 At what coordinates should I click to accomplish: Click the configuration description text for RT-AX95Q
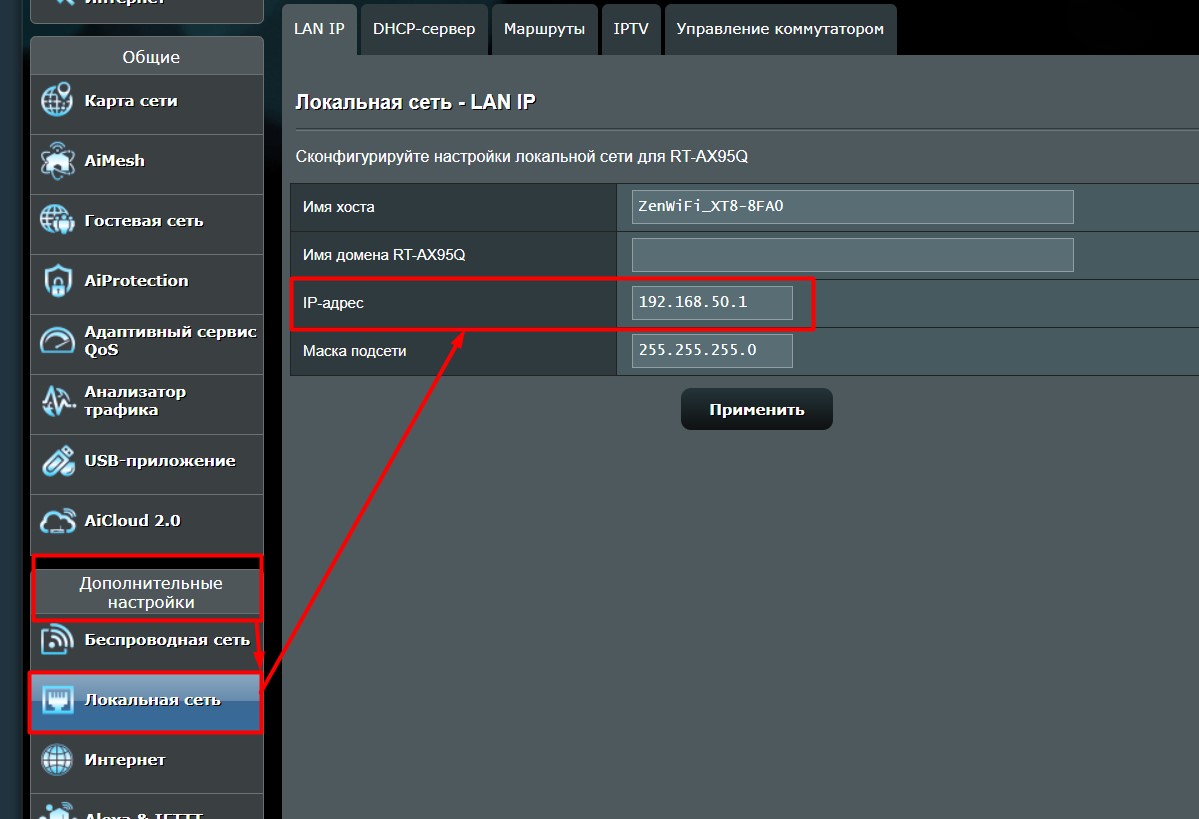(522, 157)
